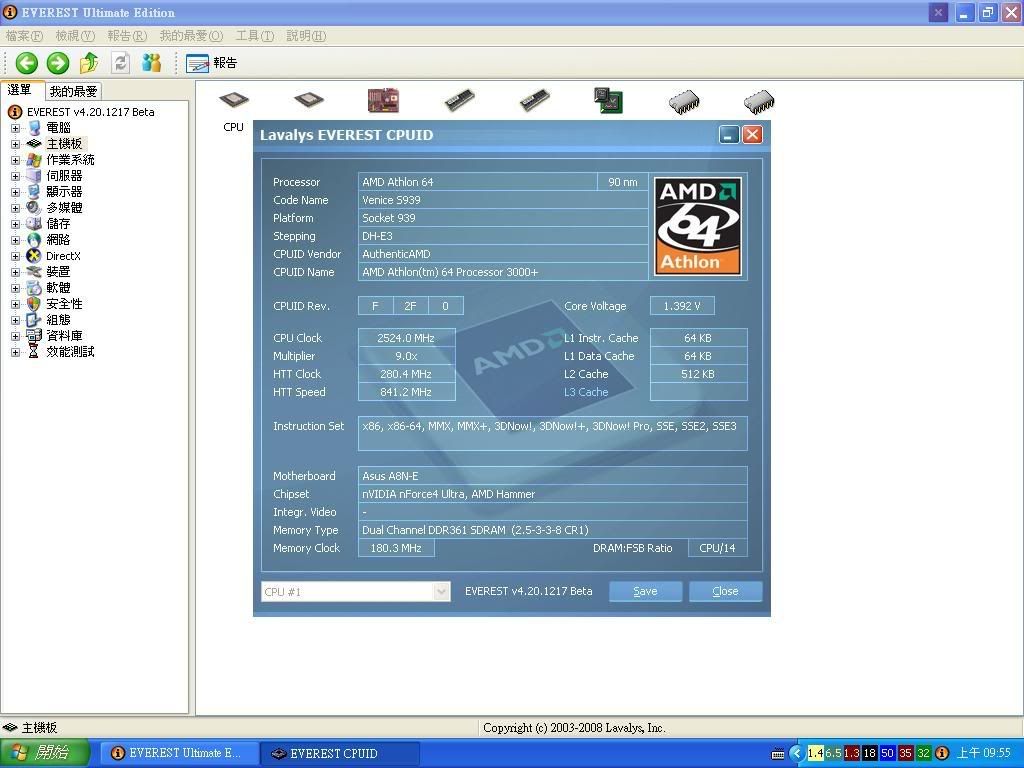Click the 軟體 software icon in the tree
Image resolution: width=1024 pixels, height=768 pixels.
pyautogui.click(x=34, y=287)
